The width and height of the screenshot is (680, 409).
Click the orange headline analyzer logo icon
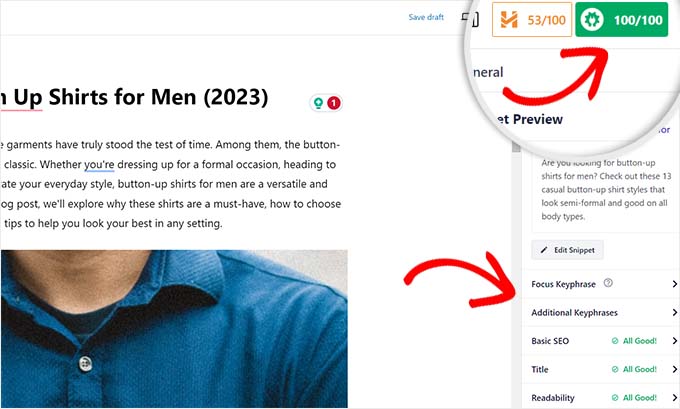(509, 20)
